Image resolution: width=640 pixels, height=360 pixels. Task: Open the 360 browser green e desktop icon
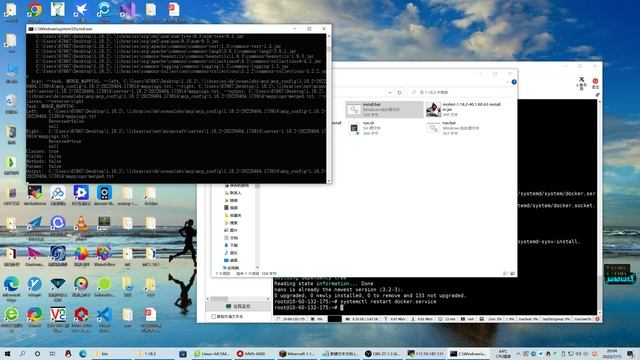[x=11, y=318]
